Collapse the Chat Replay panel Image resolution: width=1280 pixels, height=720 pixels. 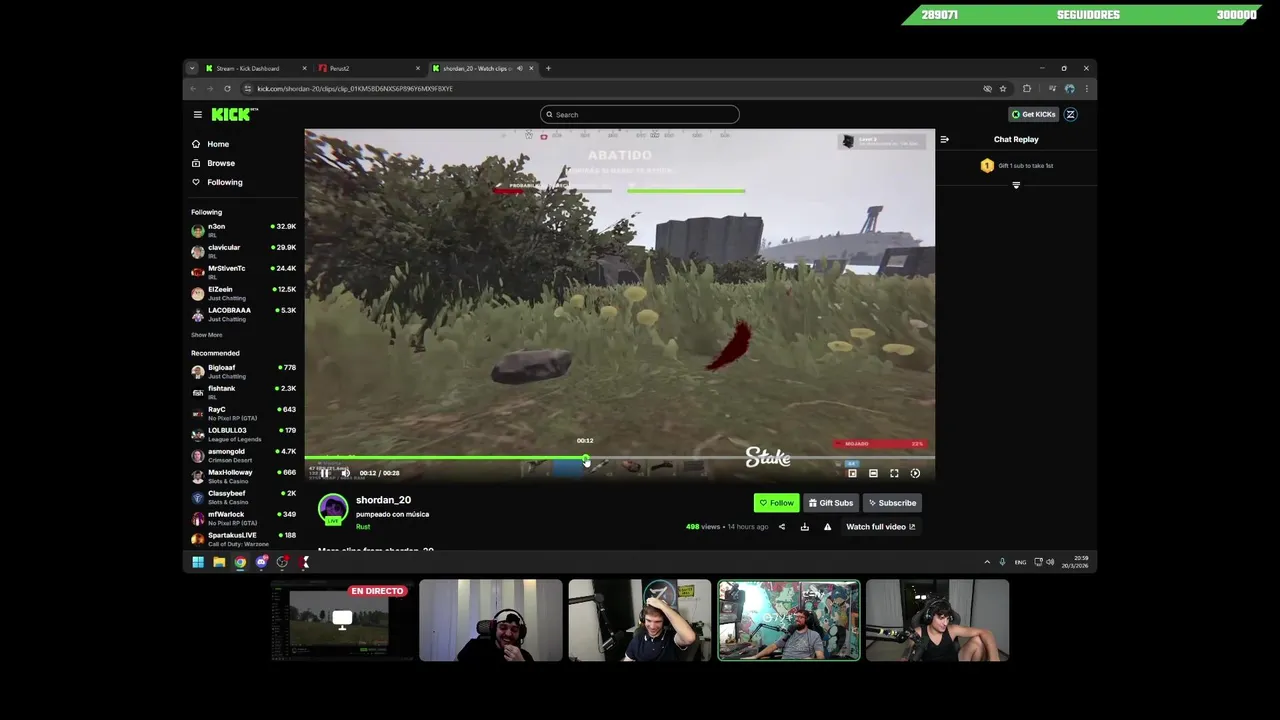pos(944,140)
